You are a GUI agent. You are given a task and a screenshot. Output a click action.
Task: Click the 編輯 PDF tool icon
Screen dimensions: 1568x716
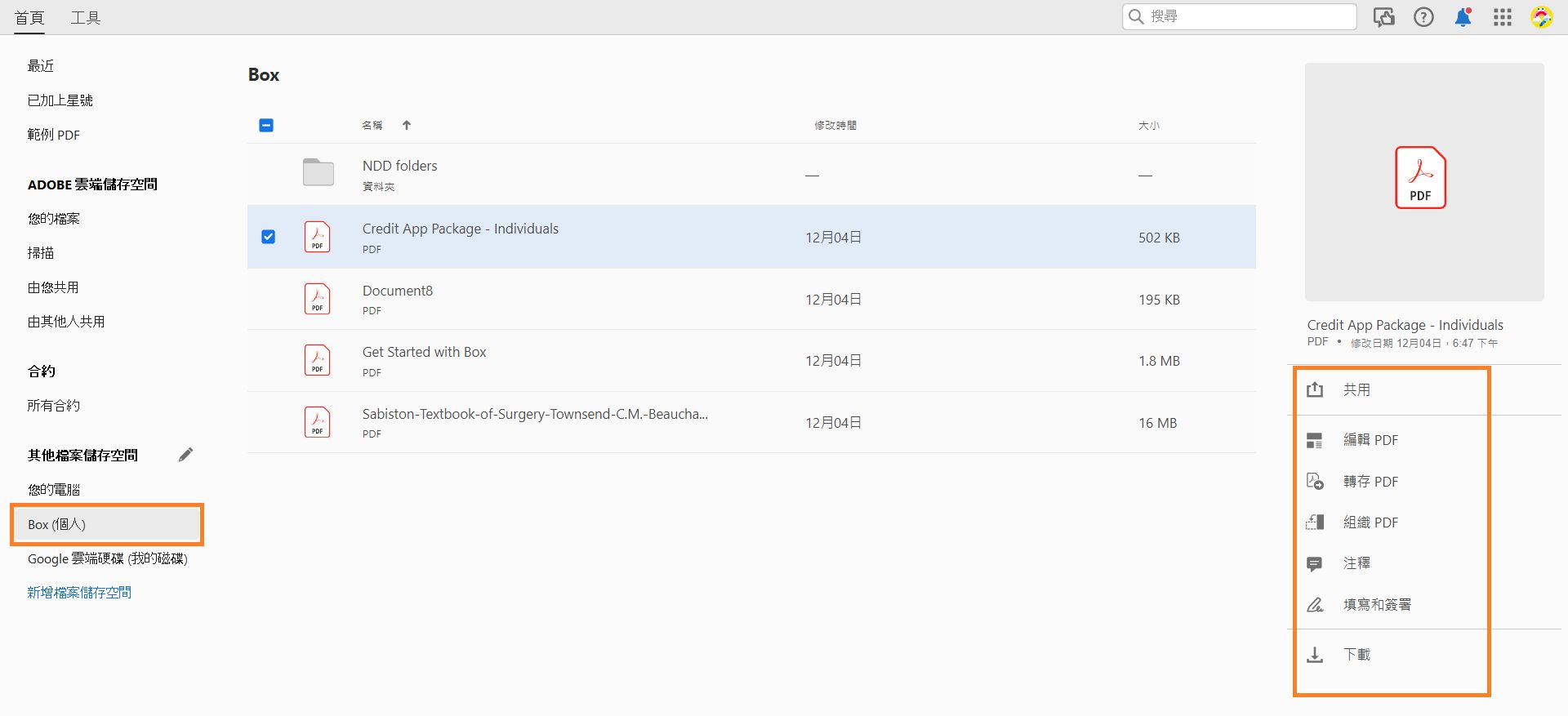[1315, 440]
